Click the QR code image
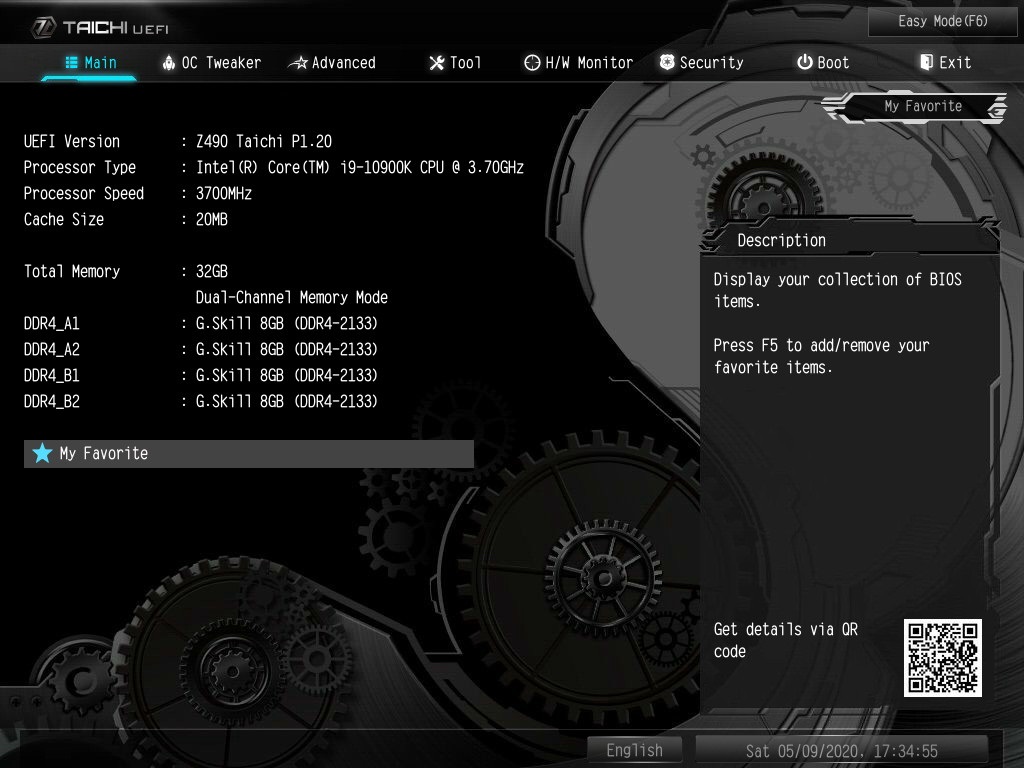The image size is (1024, 768). pyautogui.click(x=942, y=658)
